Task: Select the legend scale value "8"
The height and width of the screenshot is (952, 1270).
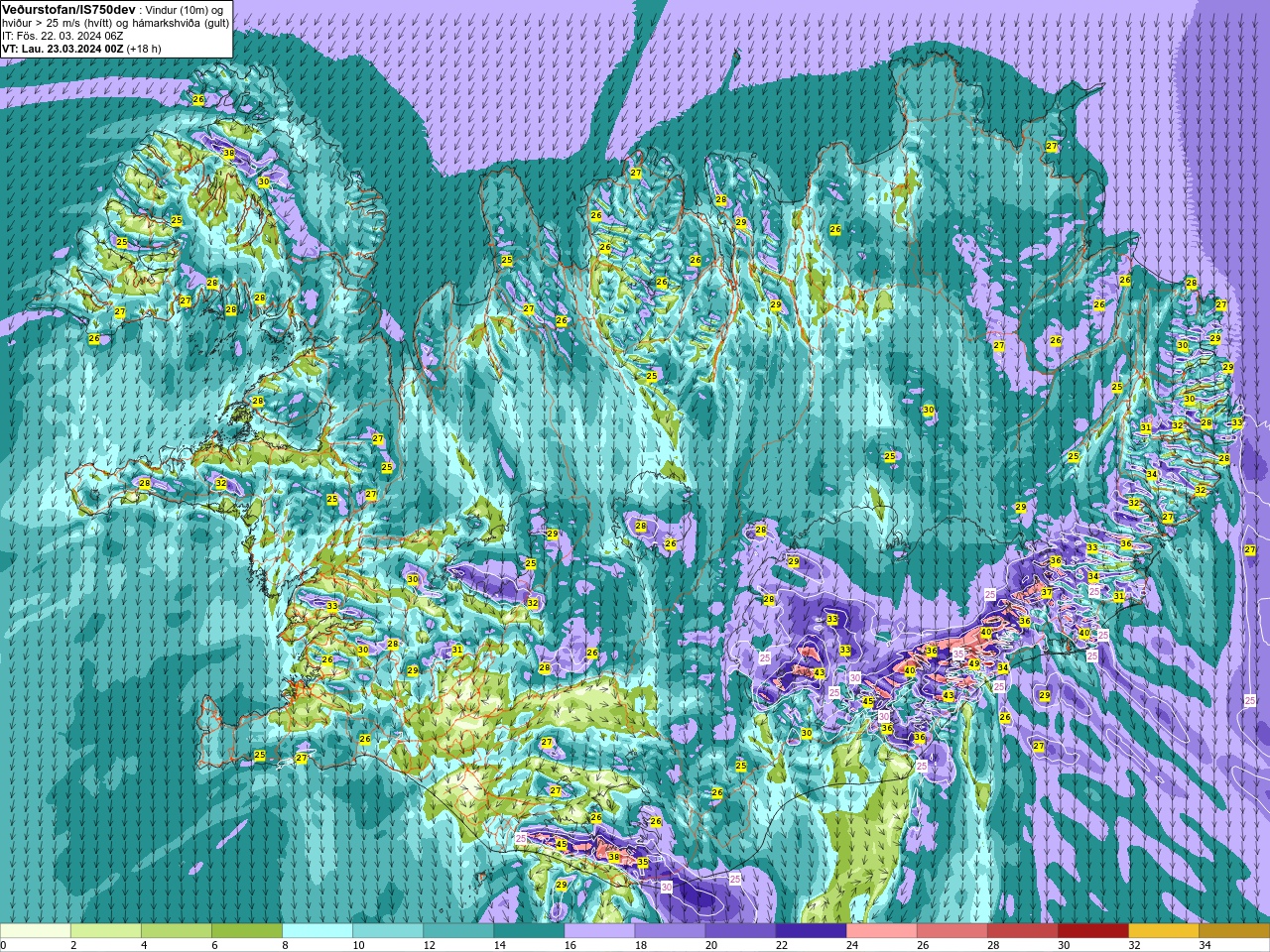Action: click(285, 946)
